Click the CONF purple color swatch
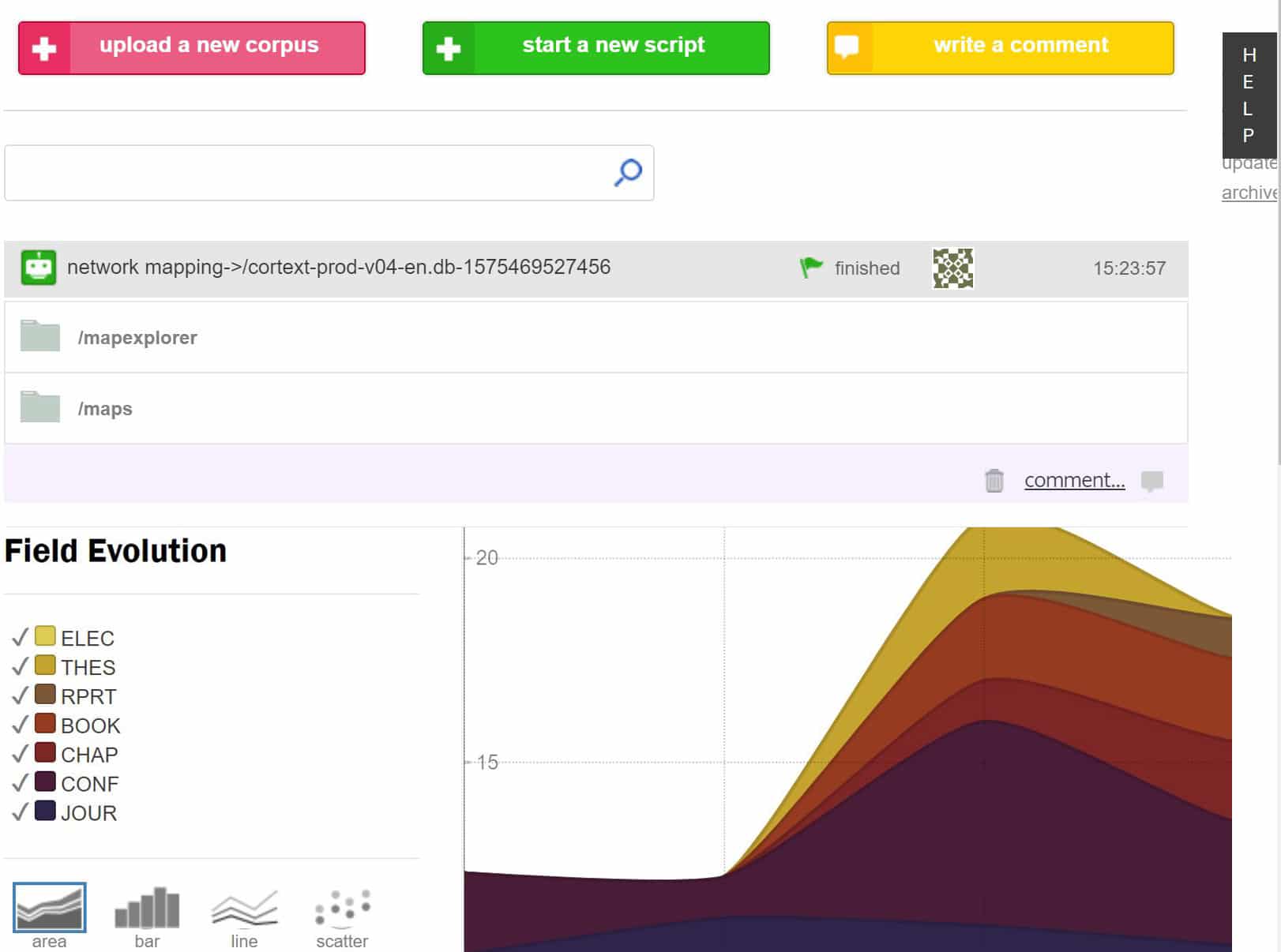This screenshot has height=952, width=1281. (x=45, y=782)
